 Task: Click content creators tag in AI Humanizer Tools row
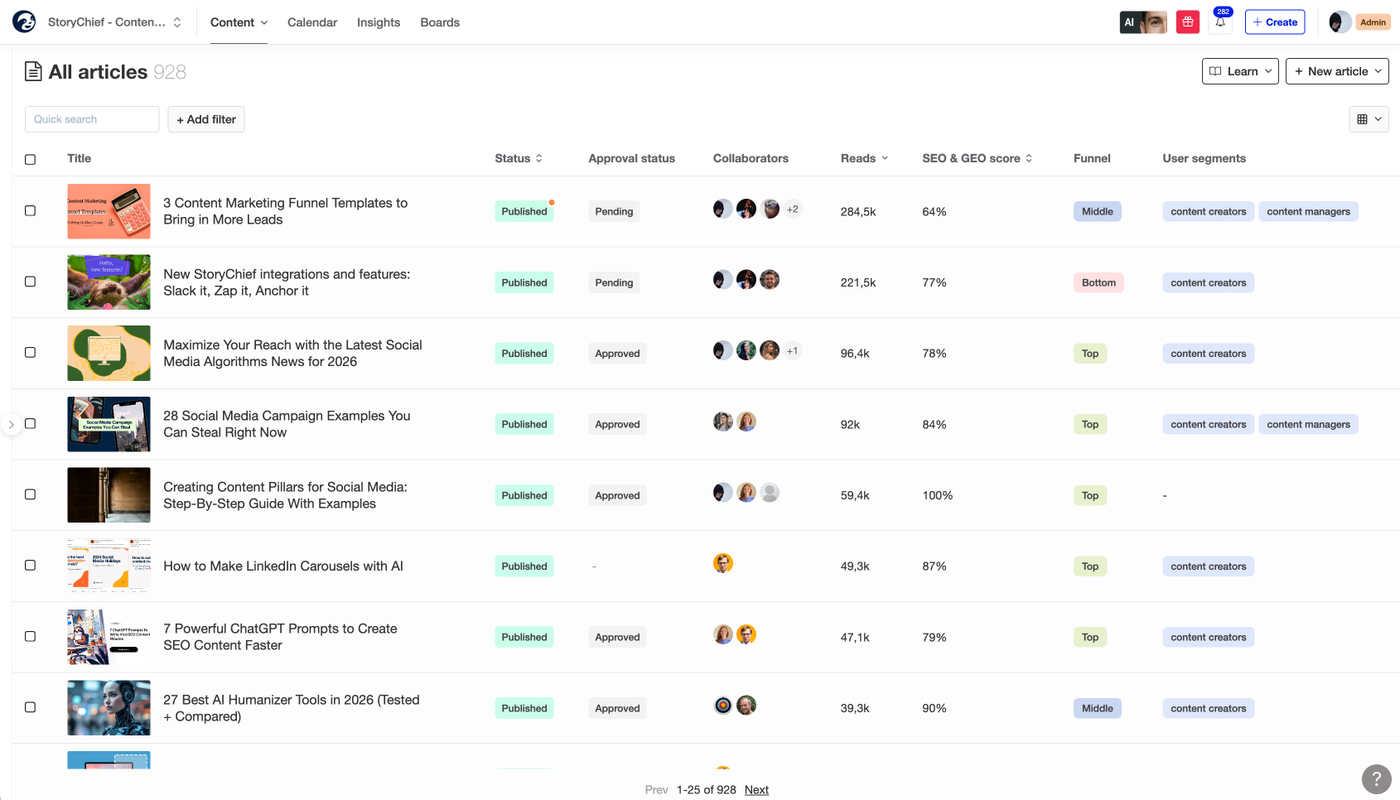tap(1208, 708)
